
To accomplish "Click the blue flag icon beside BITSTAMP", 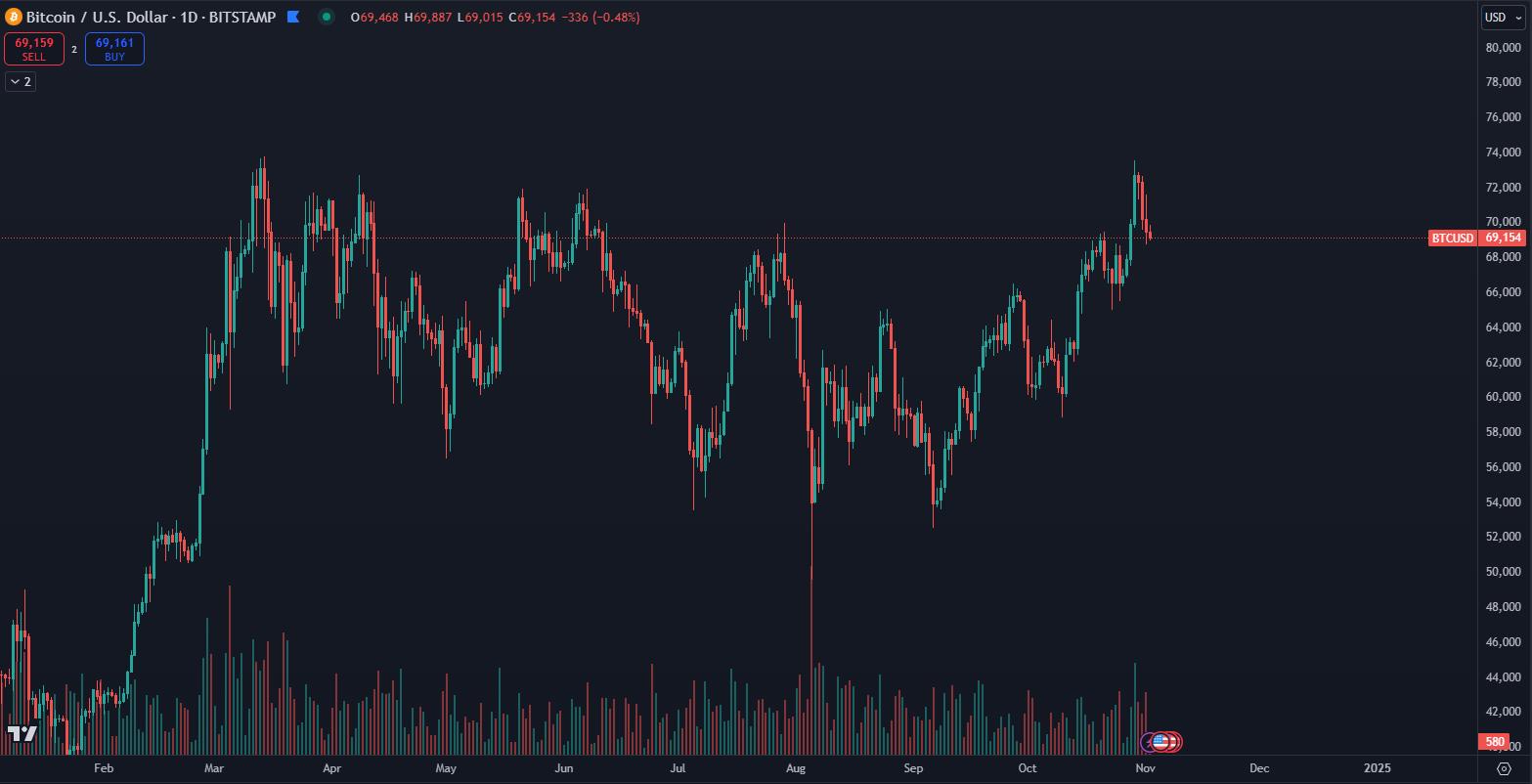I will pos(292,17).
